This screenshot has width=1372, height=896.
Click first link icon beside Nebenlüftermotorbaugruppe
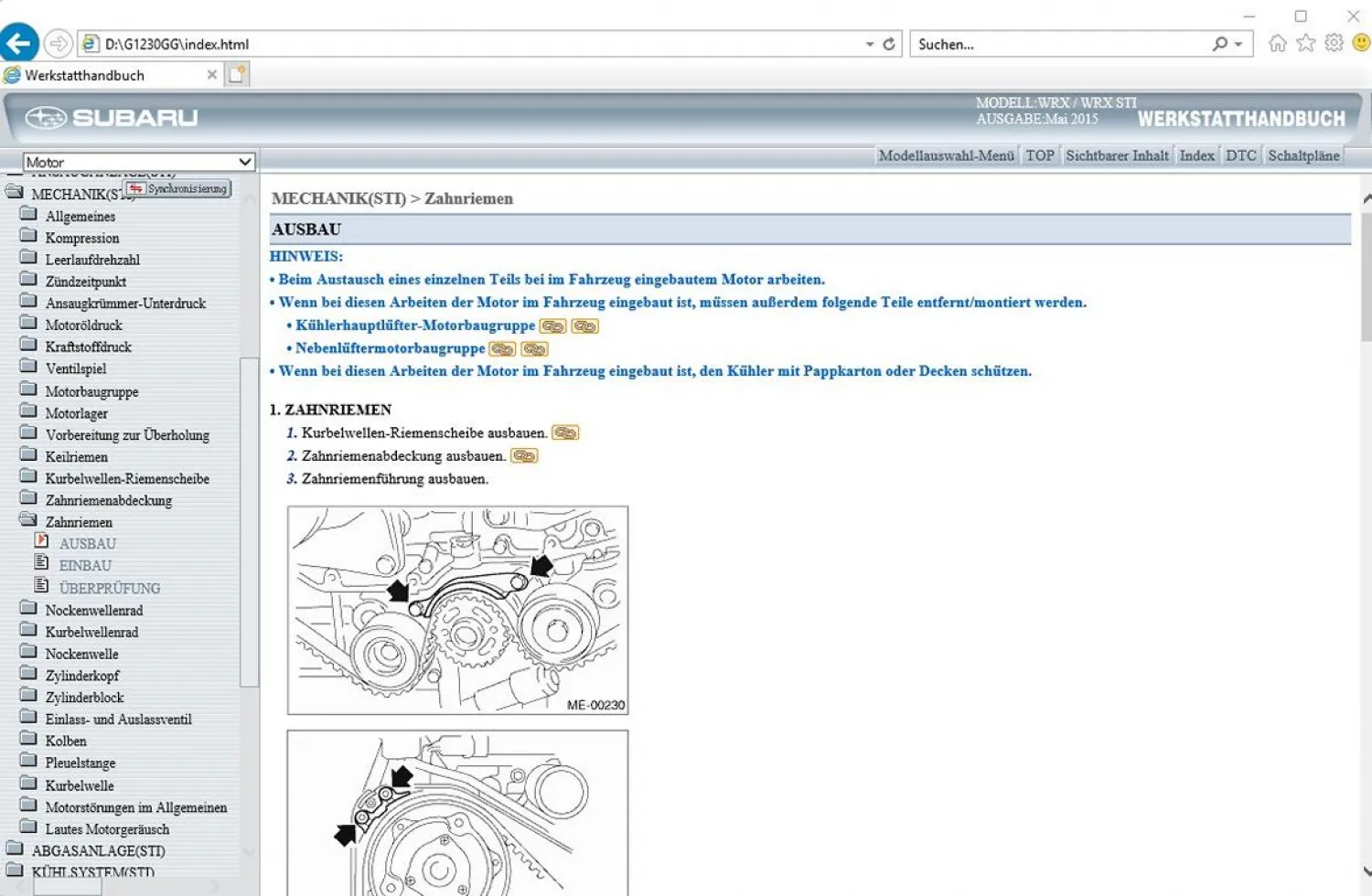click(x=501, y=348)
